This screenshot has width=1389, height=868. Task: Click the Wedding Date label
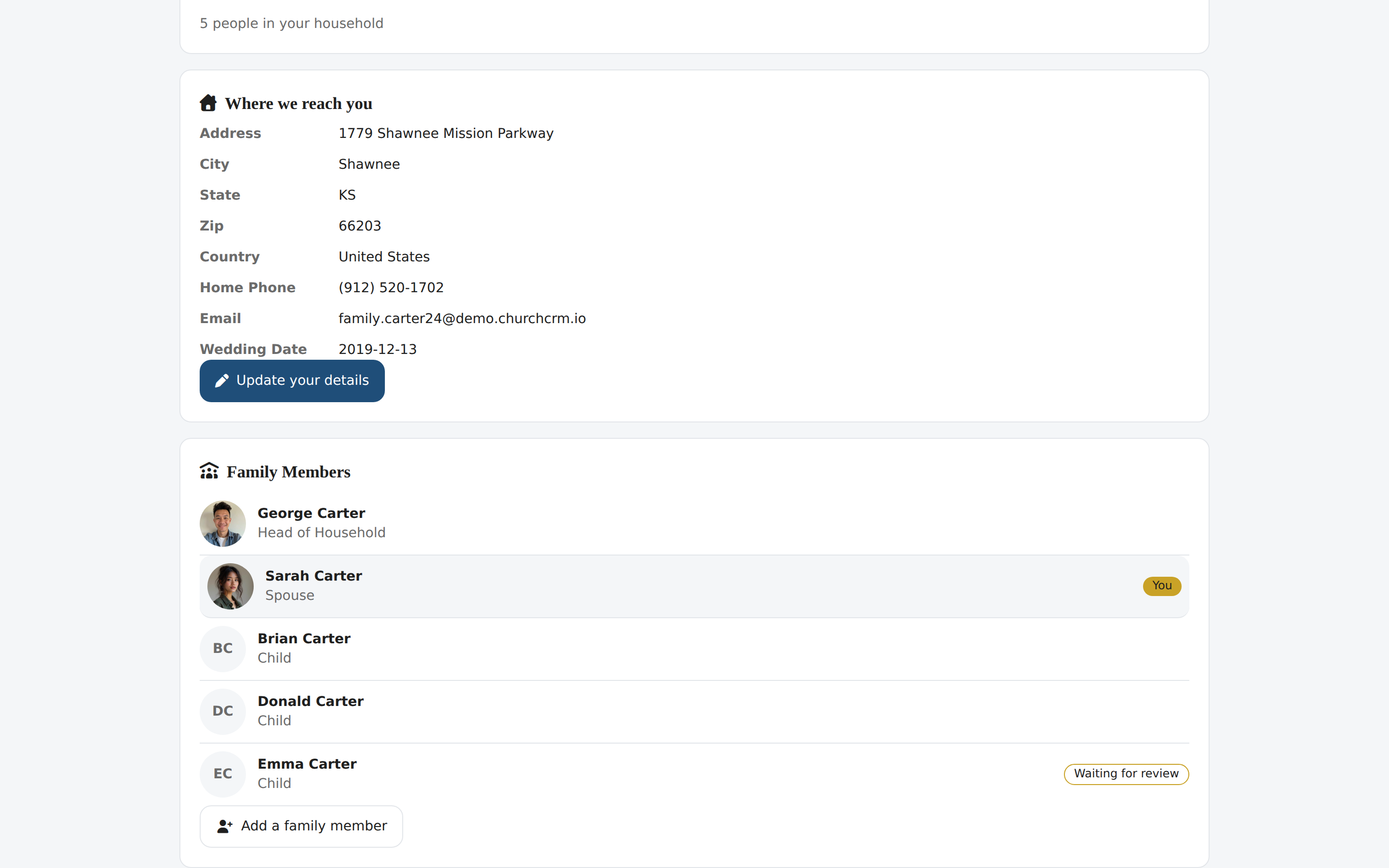pyautogui.click(x=253, y=349)
